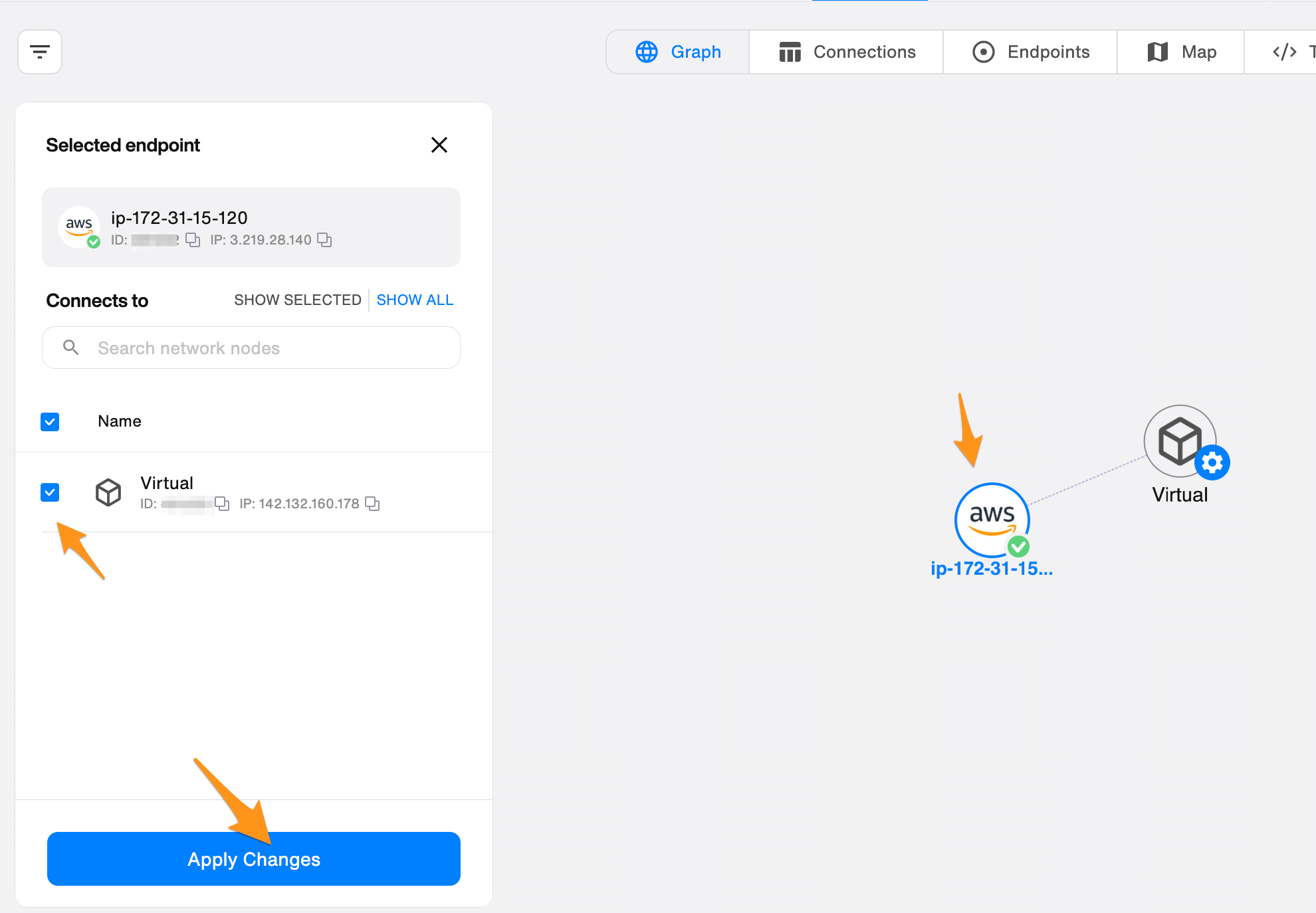Screen dimensions: 1316x913
Task: Copy the Virtual node ID
Action: (222, 504)
